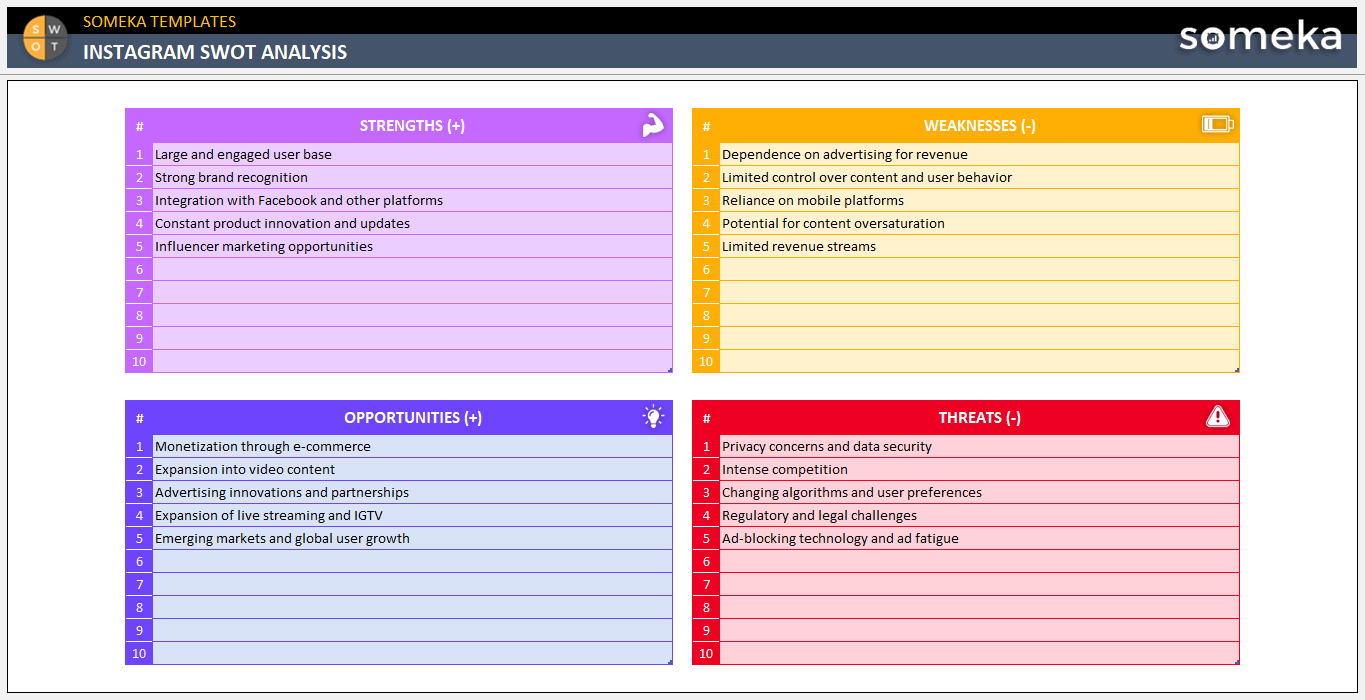The image size is (1365, 700).
Task: Select 'Integration with Facebook and other platforms' row
Action: click(x=412, y=201)
